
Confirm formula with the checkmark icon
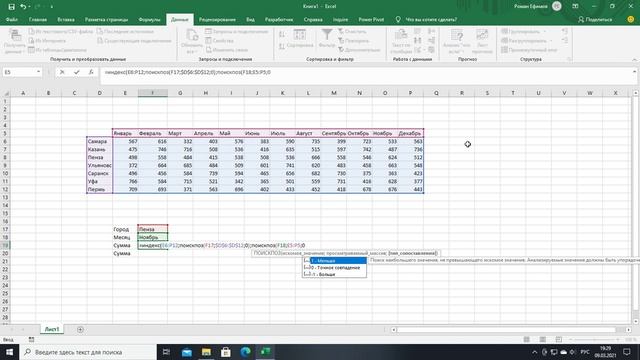[76, 72]
